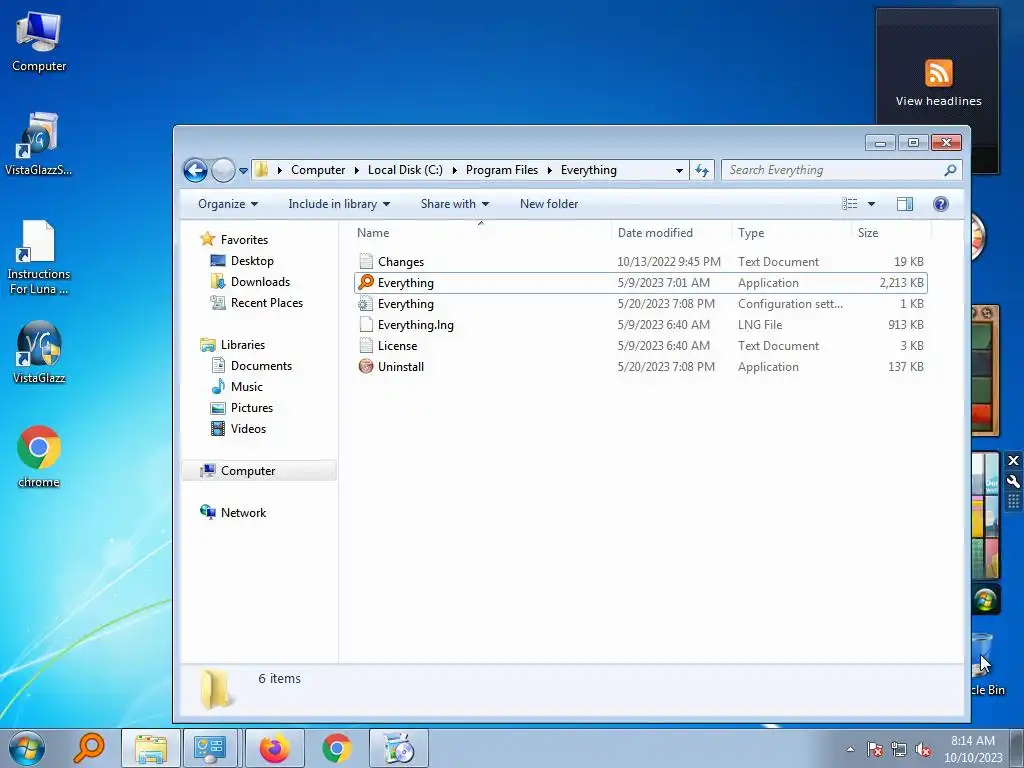Click the refresh button beside address bar
The width and height of the screenshot is (1024, 768).
pos(702,170)
